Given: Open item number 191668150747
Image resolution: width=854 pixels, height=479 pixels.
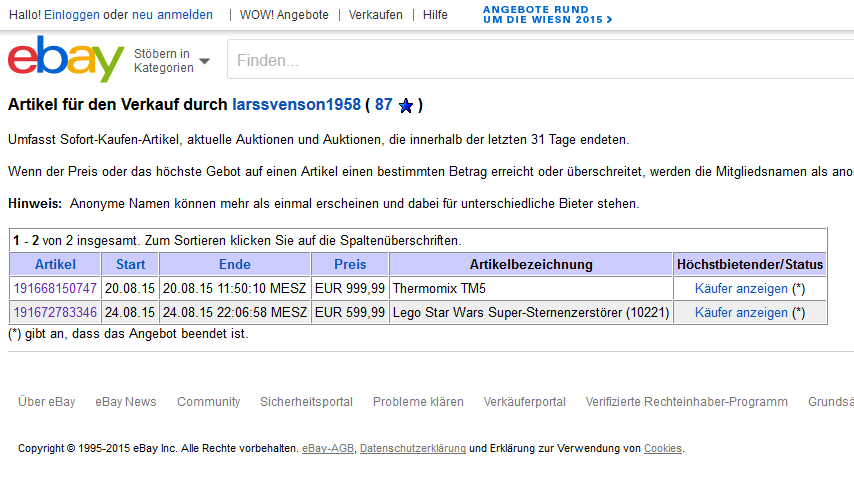Looking at the screenshot, I should pos(55,288).
